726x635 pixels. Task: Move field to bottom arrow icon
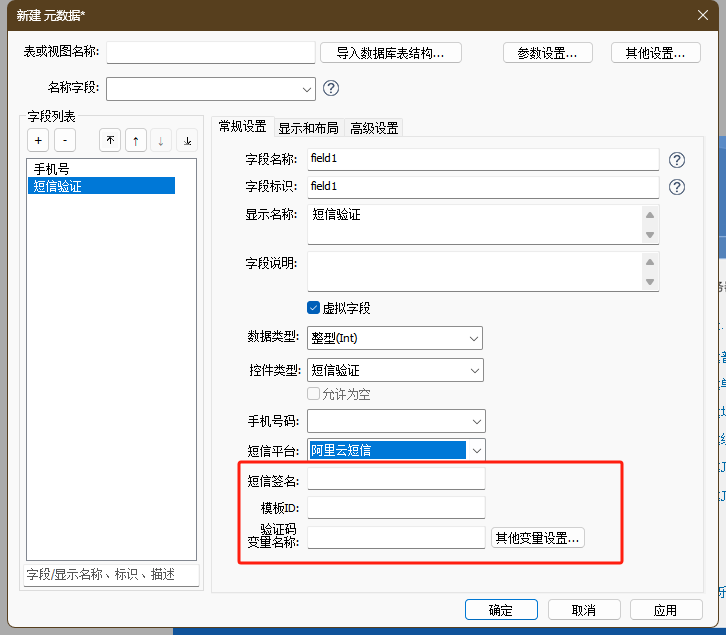(x=187, y=141)
